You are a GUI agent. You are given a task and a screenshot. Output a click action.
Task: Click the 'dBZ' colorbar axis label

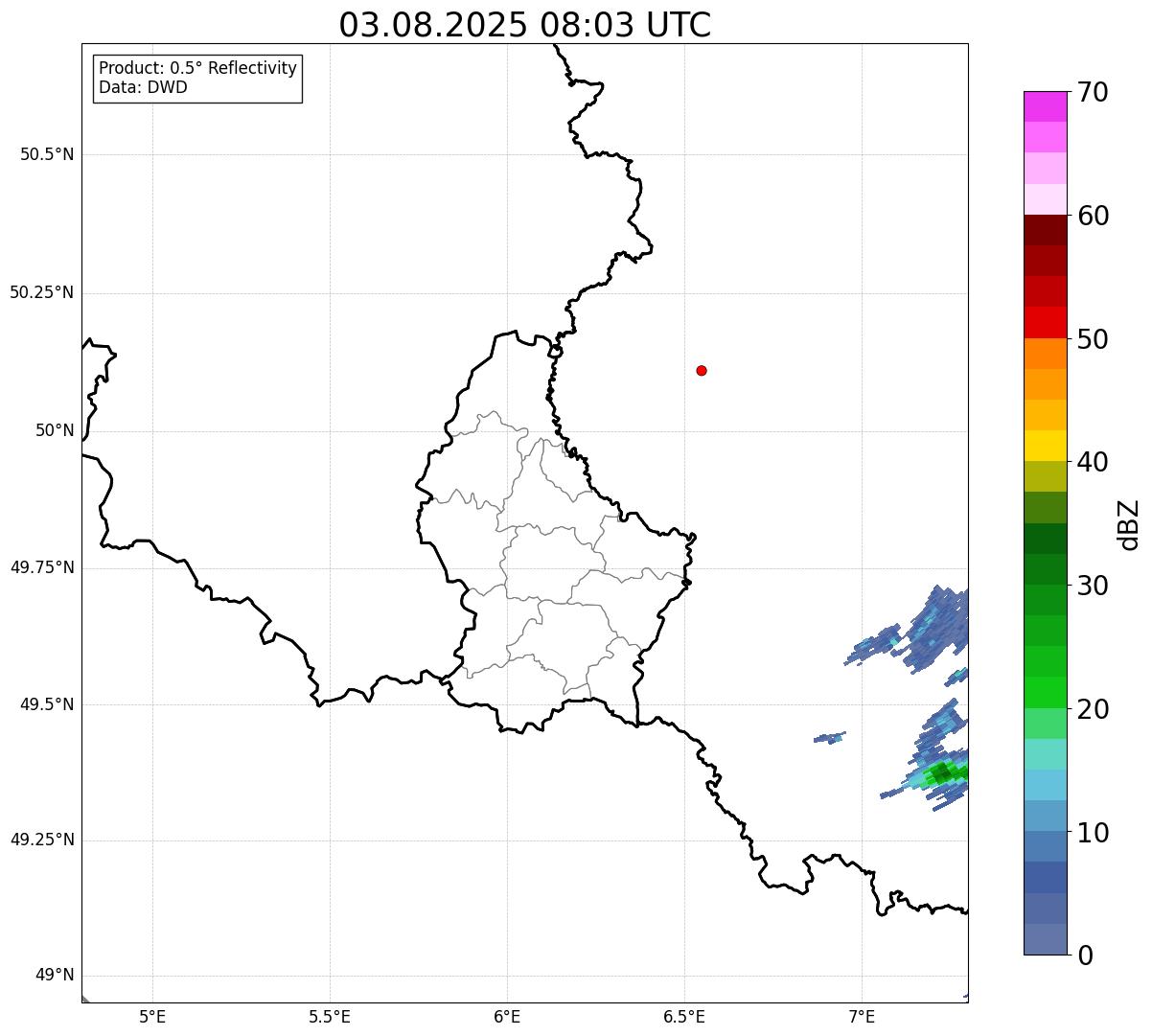pos(1130,524)
